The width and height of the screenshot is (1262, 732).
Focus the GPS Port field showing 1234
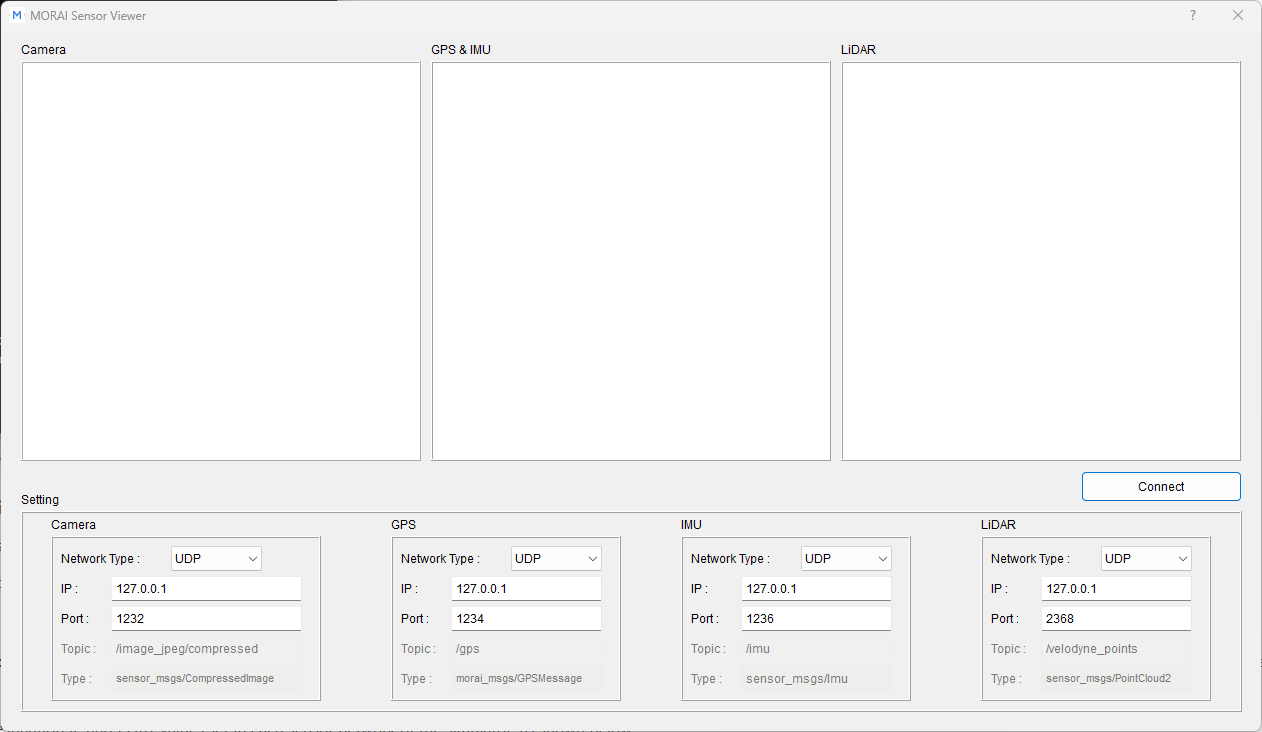click(526, 619)
